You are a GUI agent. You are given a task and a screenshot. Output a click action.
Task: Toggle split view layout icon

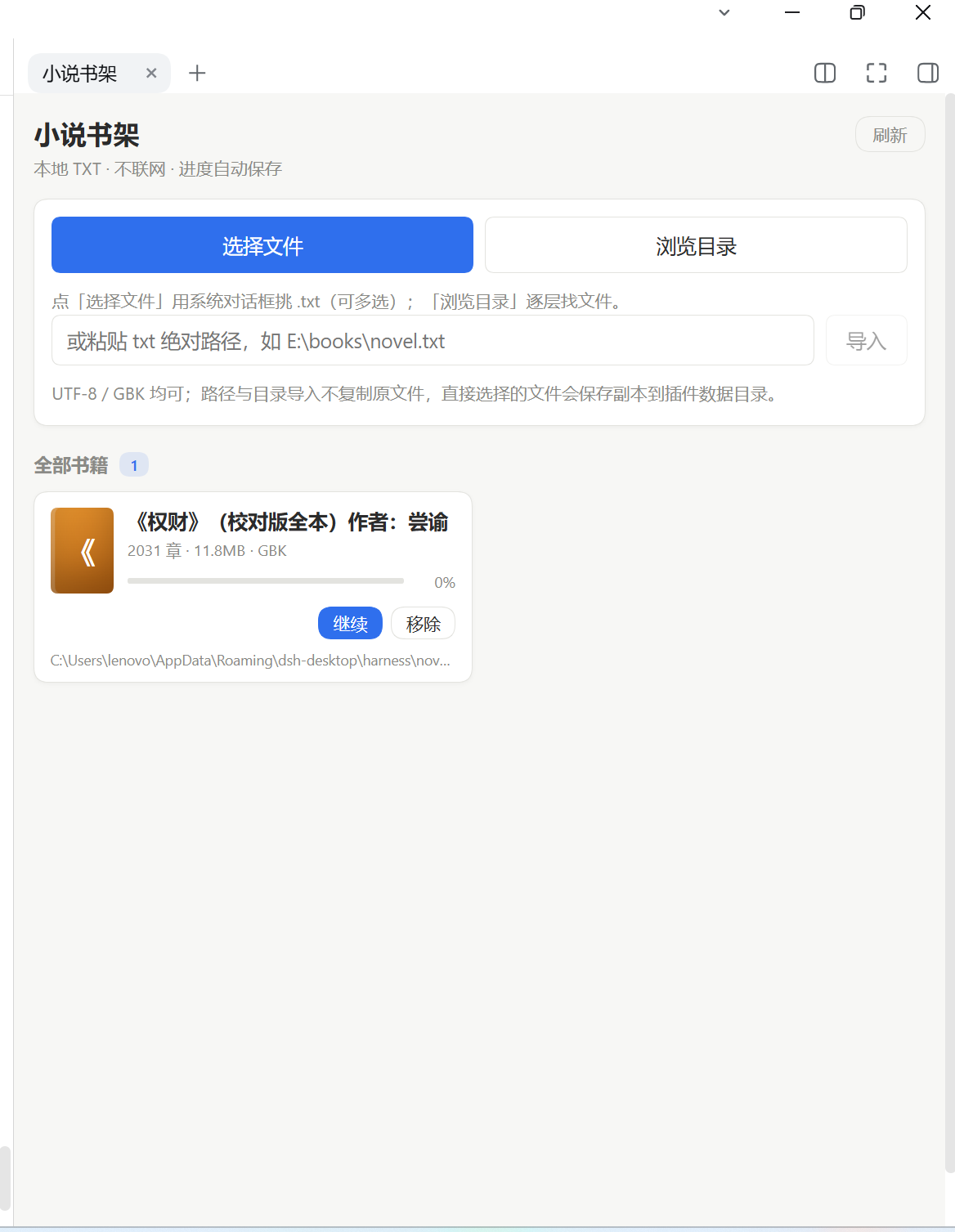point(825,73)
